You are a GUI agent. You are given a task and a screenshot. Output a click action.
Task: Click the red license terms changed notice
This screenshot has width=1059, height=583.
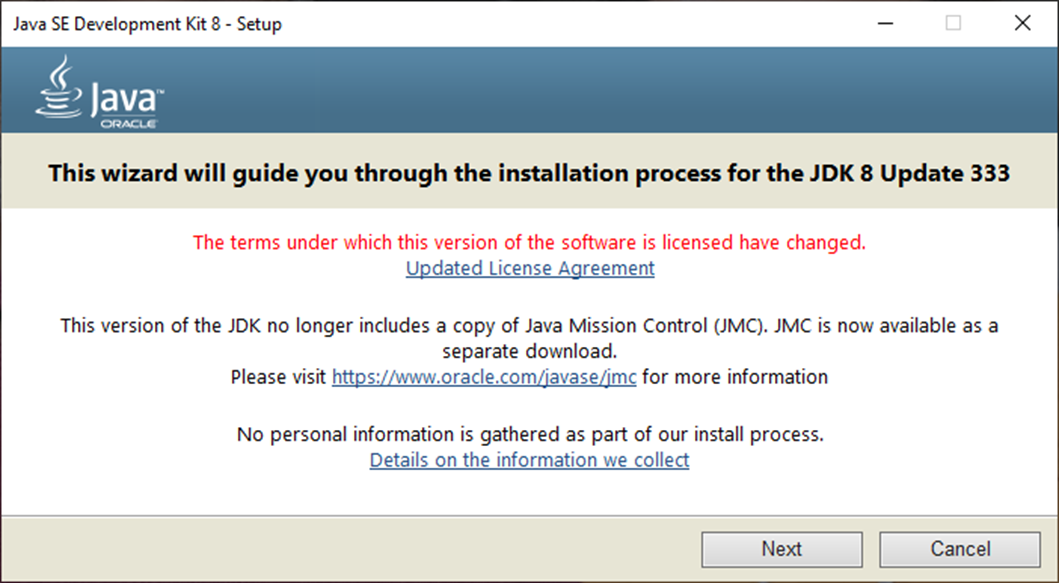(529, 242)
